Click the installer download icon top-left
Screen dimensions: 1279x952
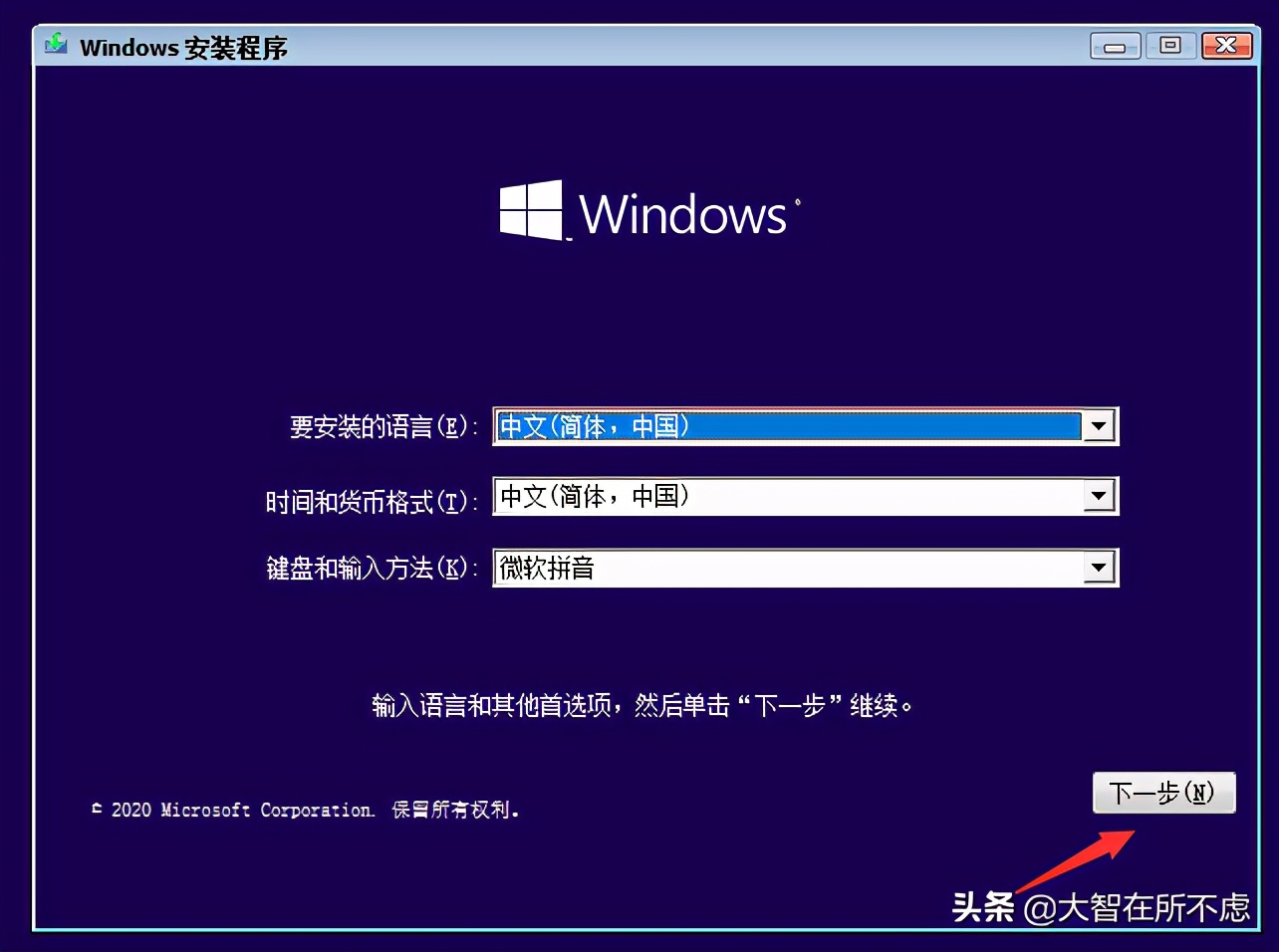[55, 45]
